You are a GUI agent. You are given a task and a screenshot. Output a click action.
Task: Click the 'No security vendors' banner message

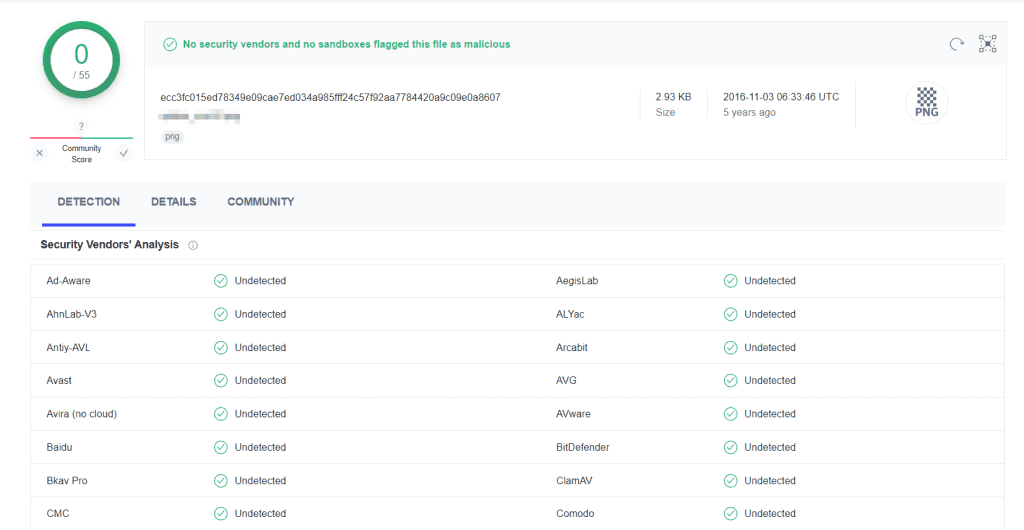point(347,44)
